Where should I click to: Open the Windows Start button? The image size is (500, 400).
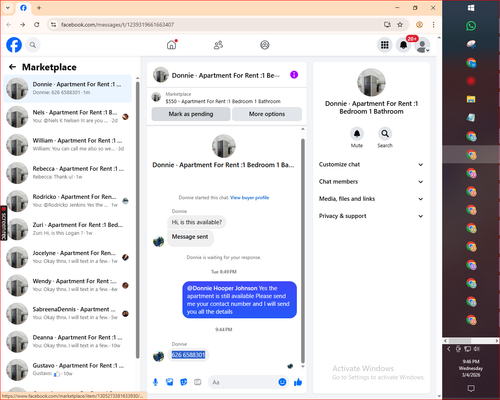coord(471,8)
